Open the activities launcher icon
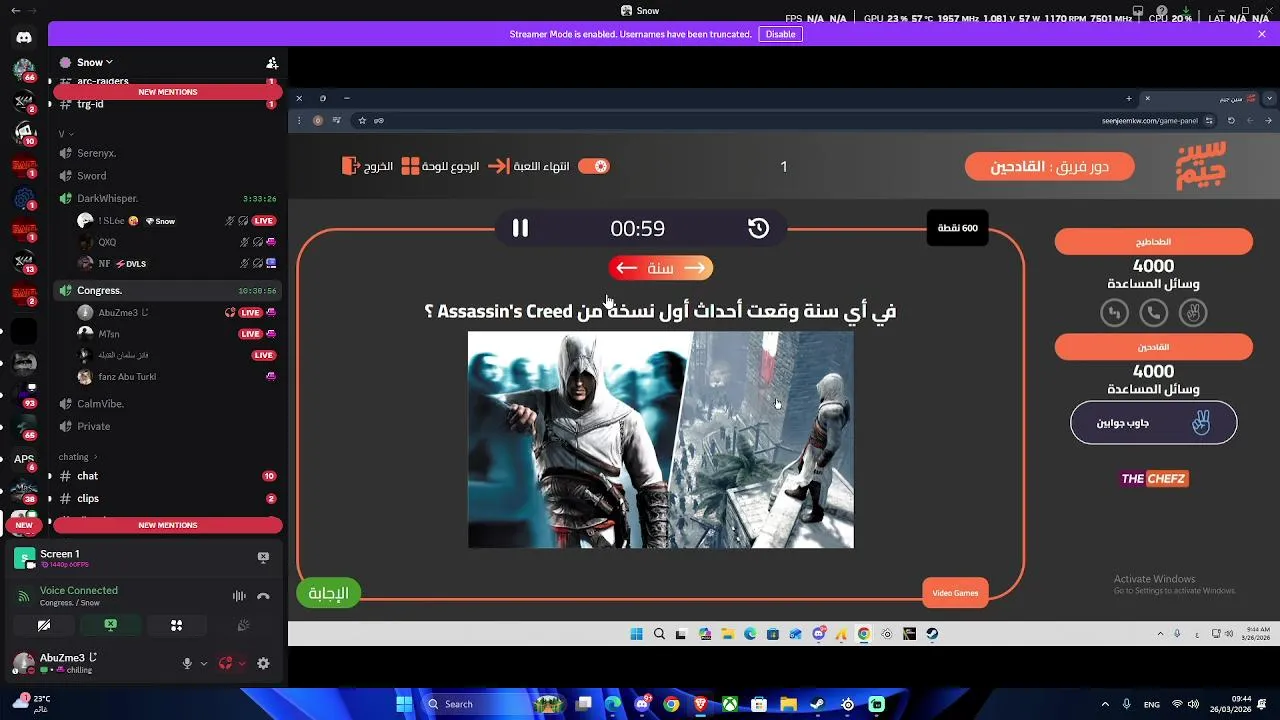The width and height of the screenshot is (1280, 720). pos(176,625)
